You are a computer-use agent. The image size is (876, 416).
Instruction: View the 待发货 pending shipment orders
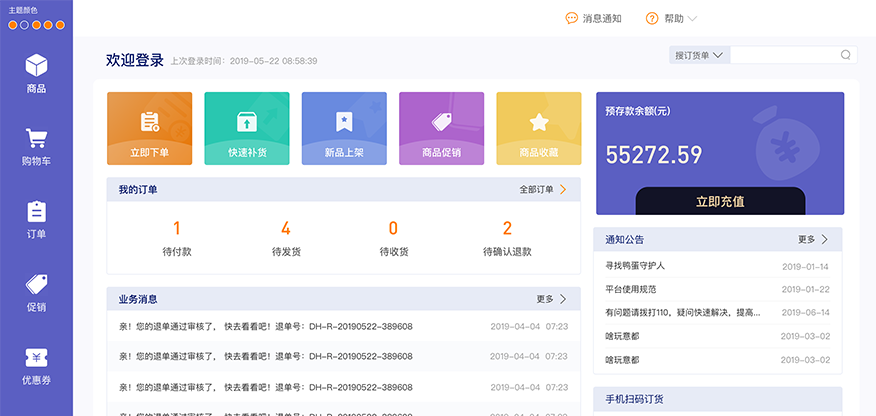286,238
